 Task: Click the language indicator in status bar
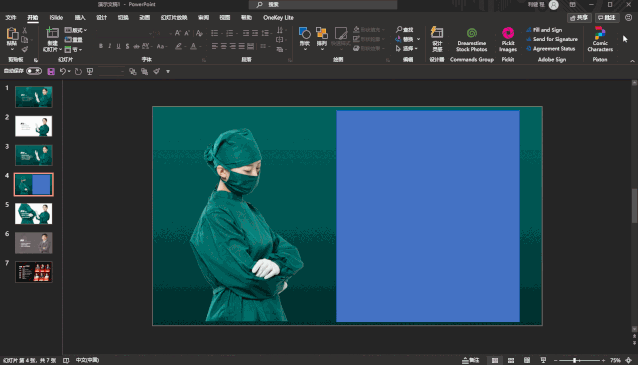click(87, 360)
